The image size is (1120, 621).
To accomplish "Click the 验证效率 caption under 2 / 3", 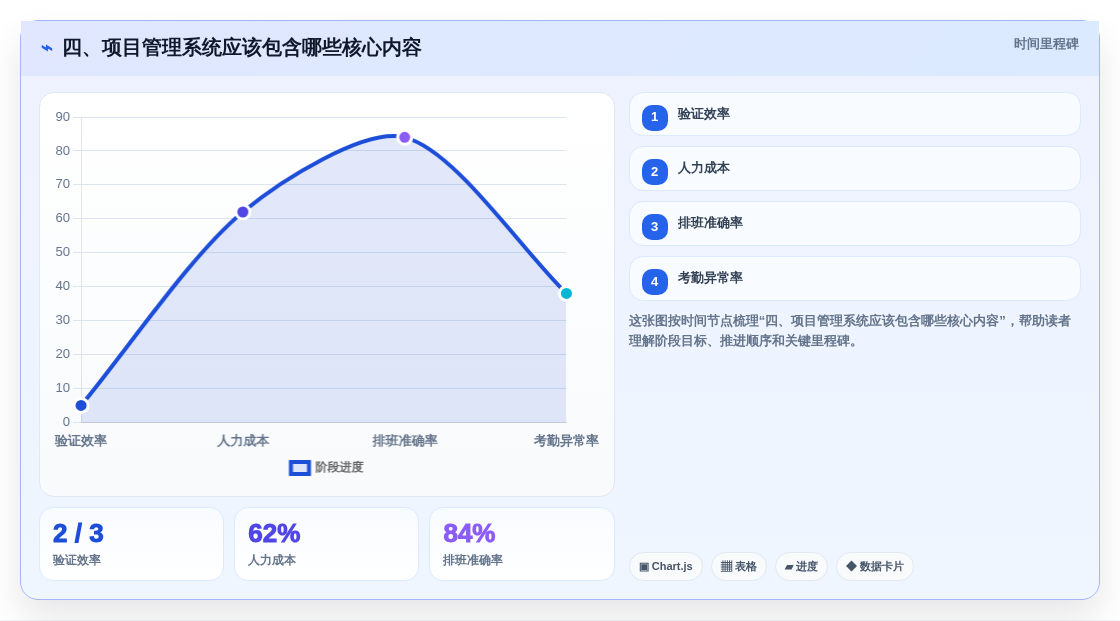I will (76, 560).
